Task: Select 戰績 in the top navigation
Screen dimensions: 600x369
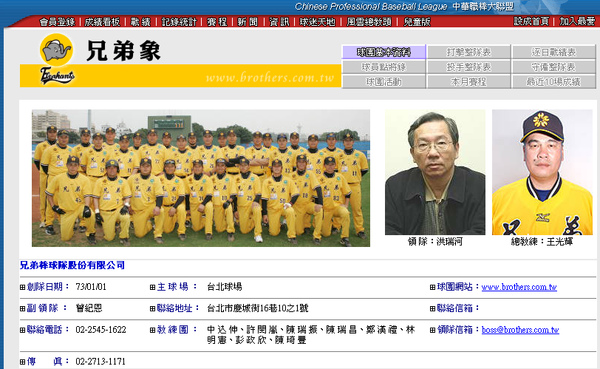Action: (x=140, y=22)
